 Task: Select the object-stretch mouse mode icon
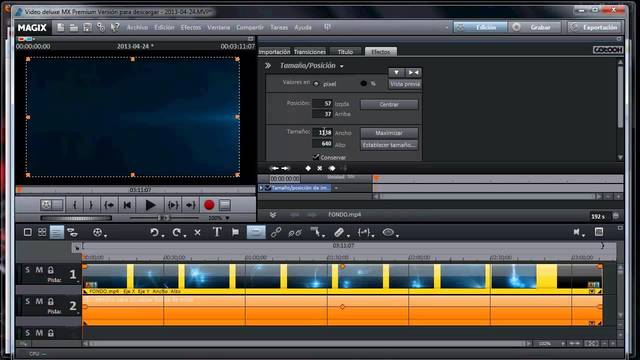coord(363,232)
